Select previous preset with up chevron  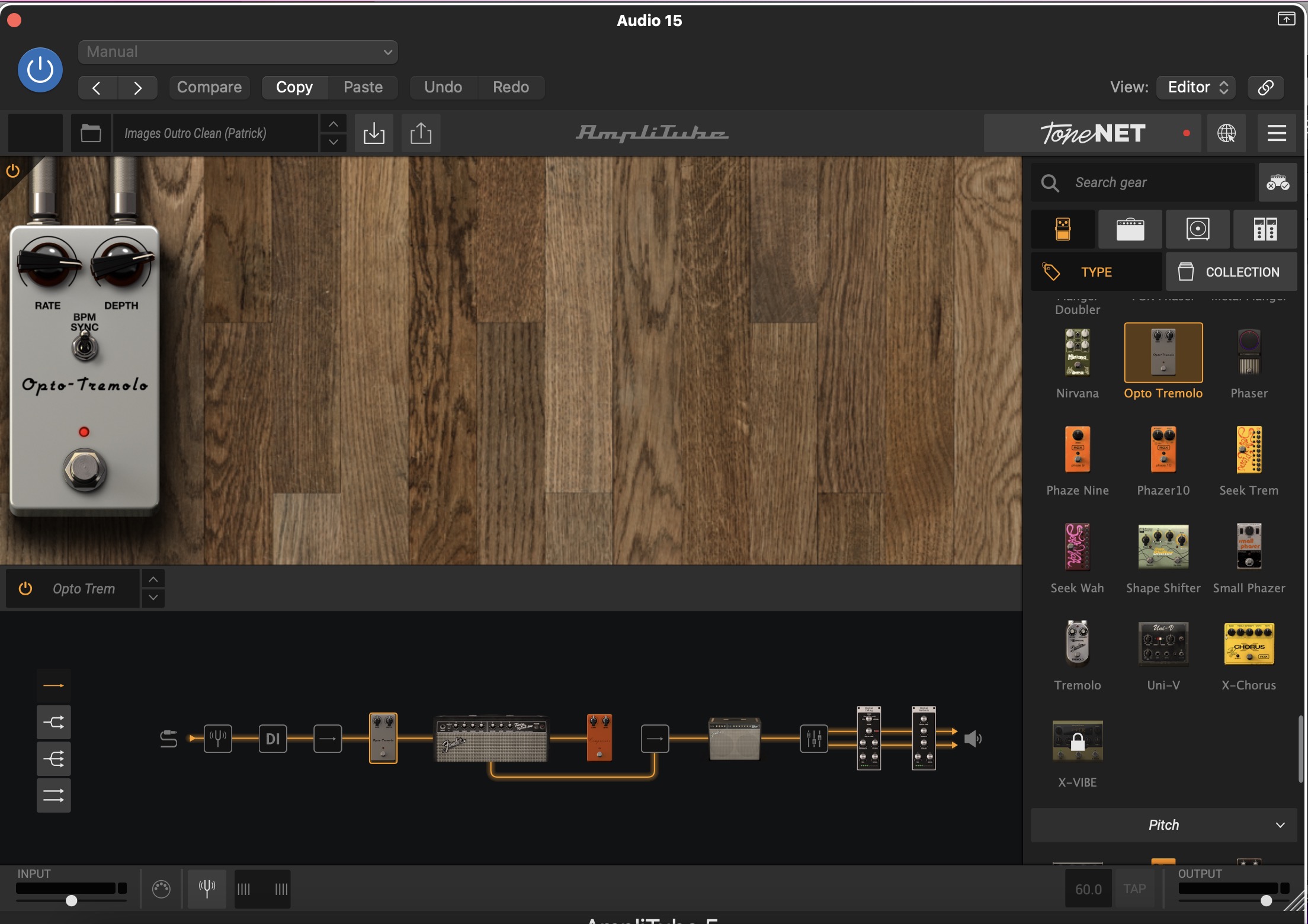tap(334, 124)
